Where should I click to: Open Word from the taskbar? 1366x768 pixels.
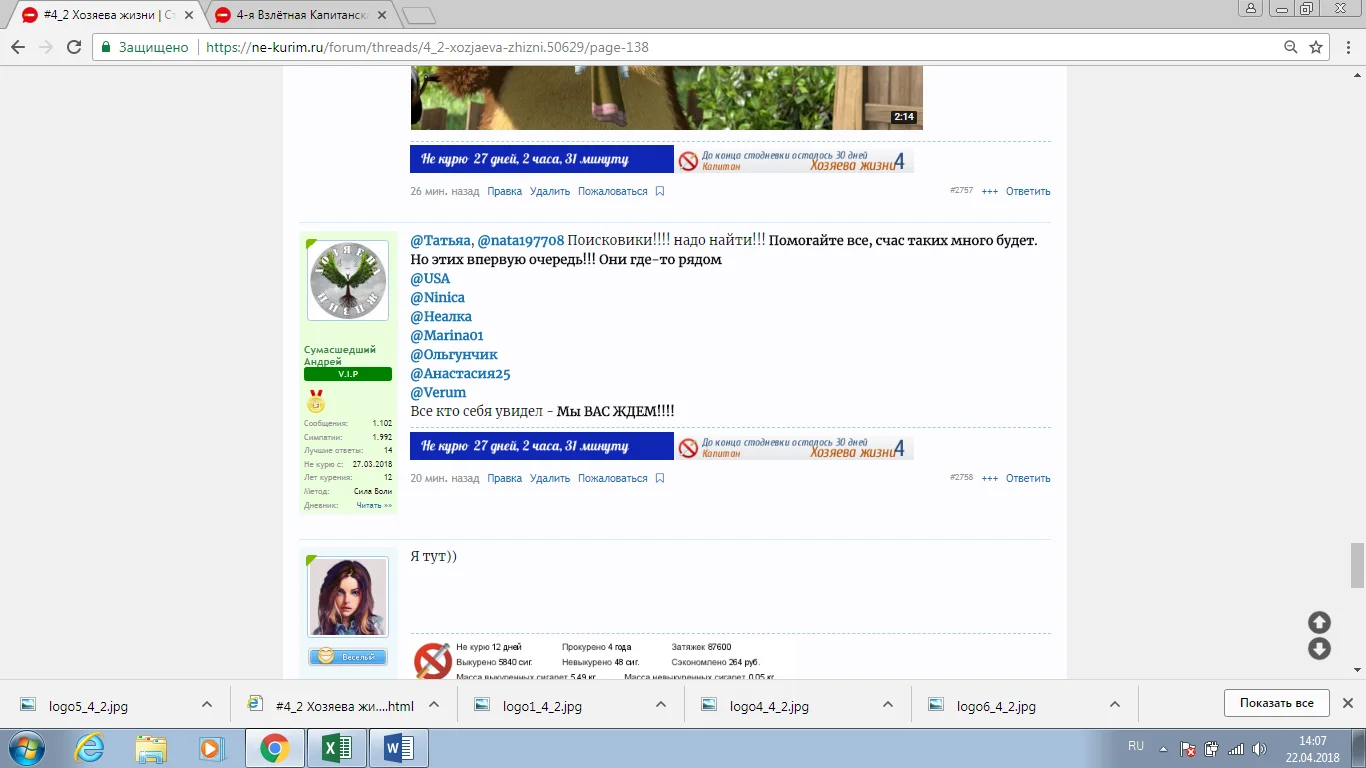pos(399,748)
